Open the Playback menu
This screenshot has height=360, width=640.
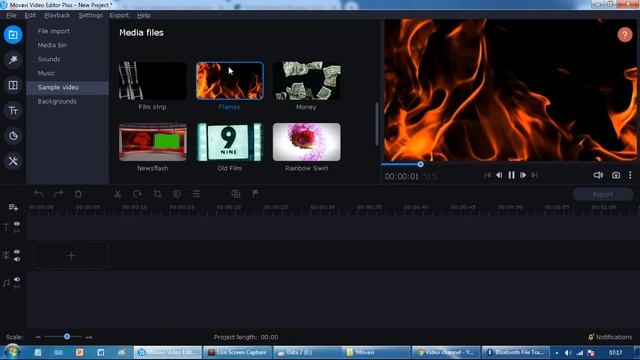(x=57, y=15)
